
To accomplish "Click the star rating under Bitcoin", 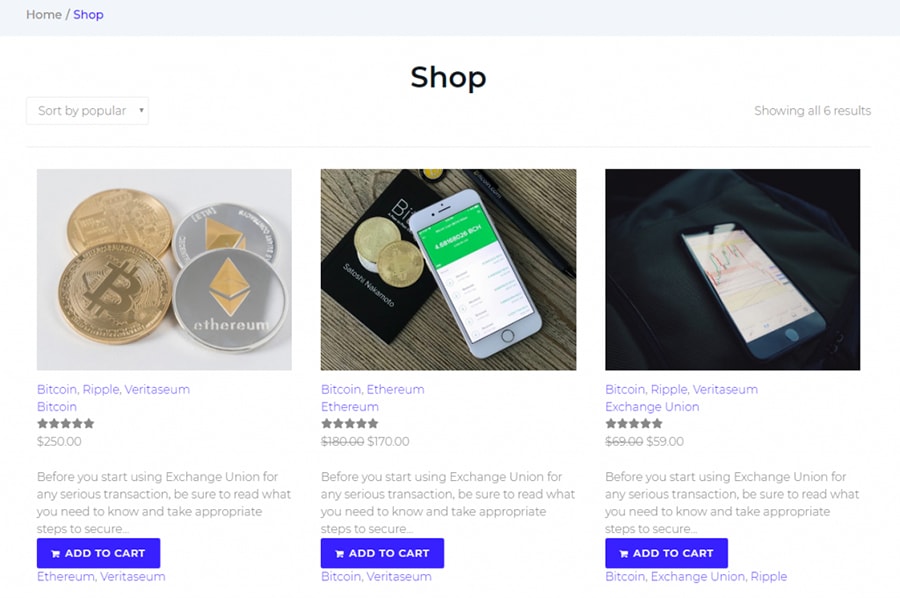I will tap(66, 424).
